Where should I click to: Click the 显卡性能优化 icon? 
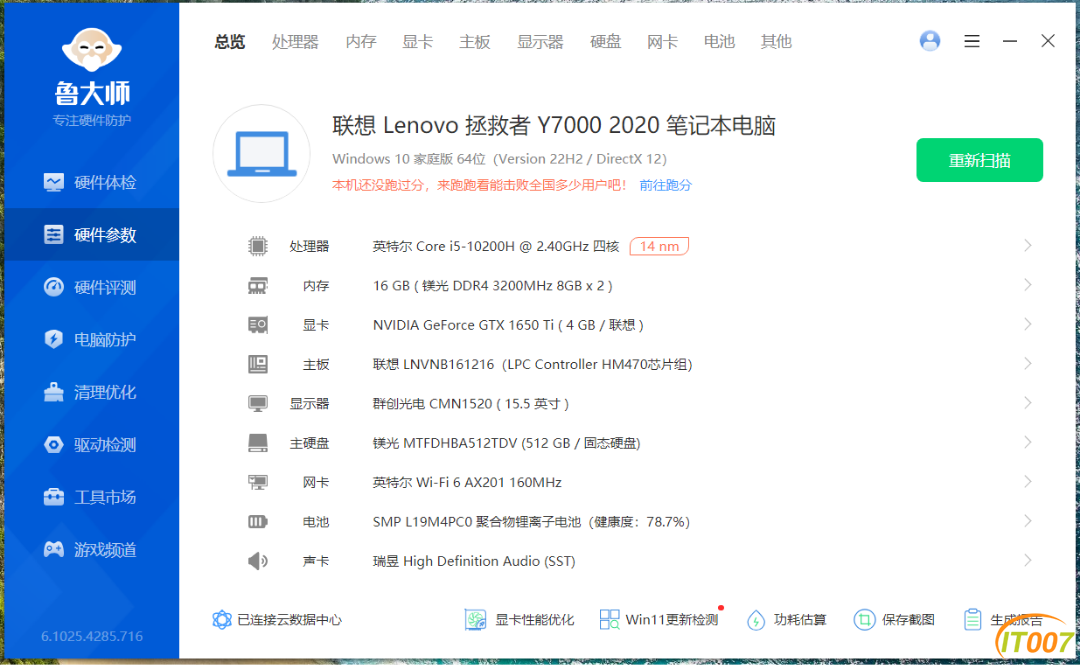[x=475, y=620]
